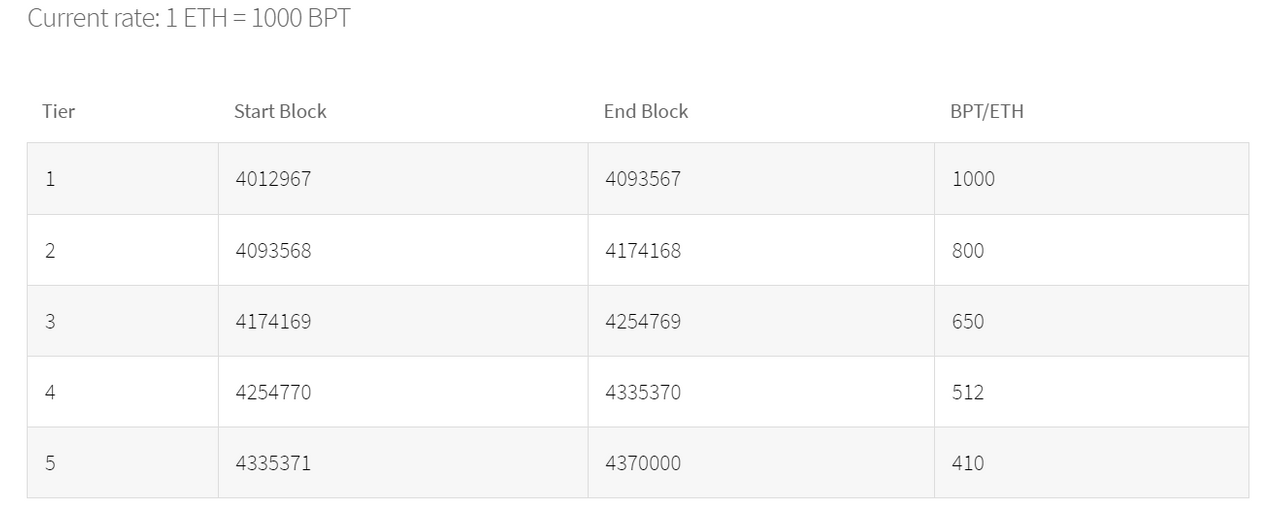1280x532 pixels.
Task: Select end block 4174168 cell
Action: (x=761, y=250)
